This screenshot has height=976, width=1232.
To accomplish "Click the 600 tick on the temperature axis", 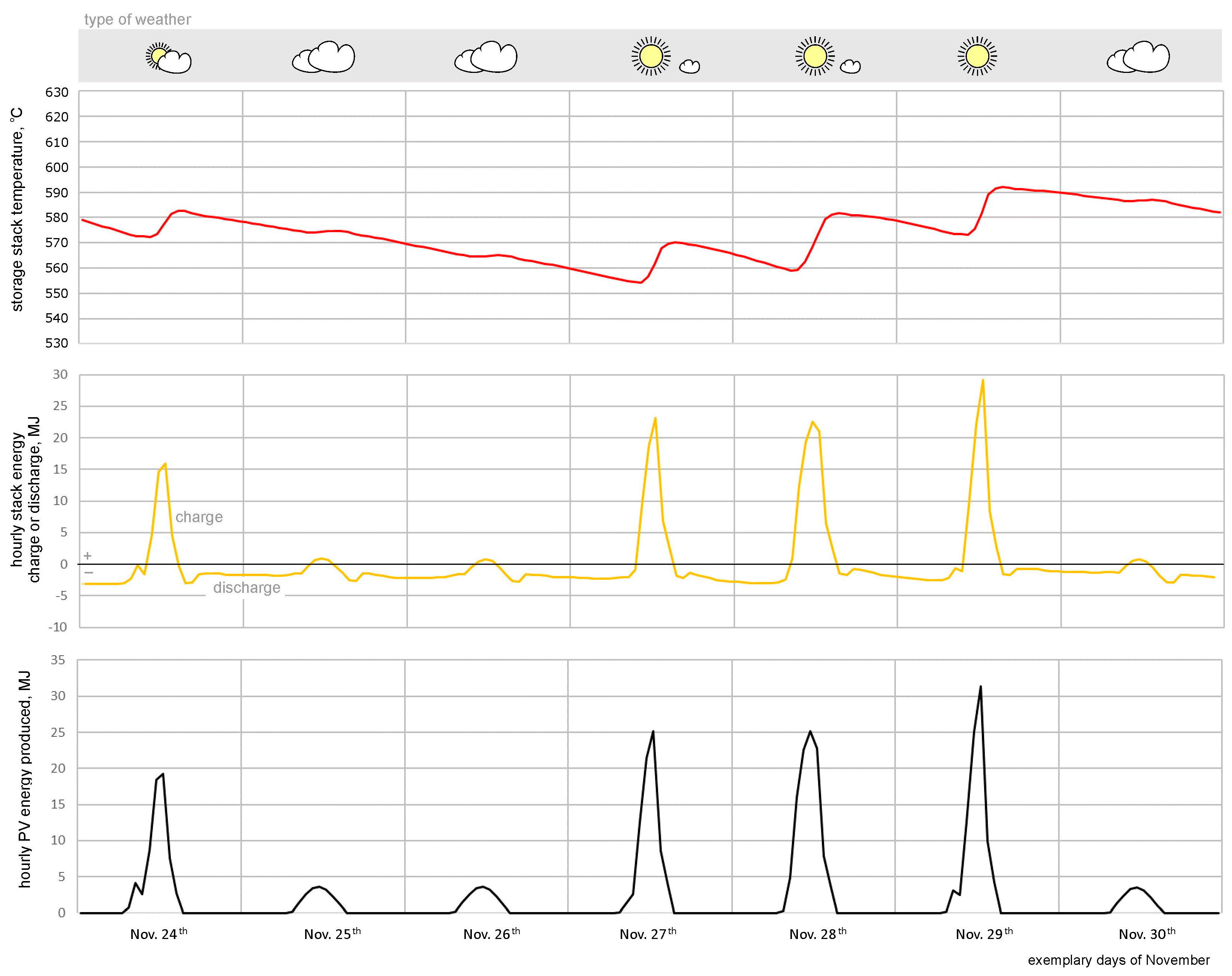I will [x=56, y=167].
